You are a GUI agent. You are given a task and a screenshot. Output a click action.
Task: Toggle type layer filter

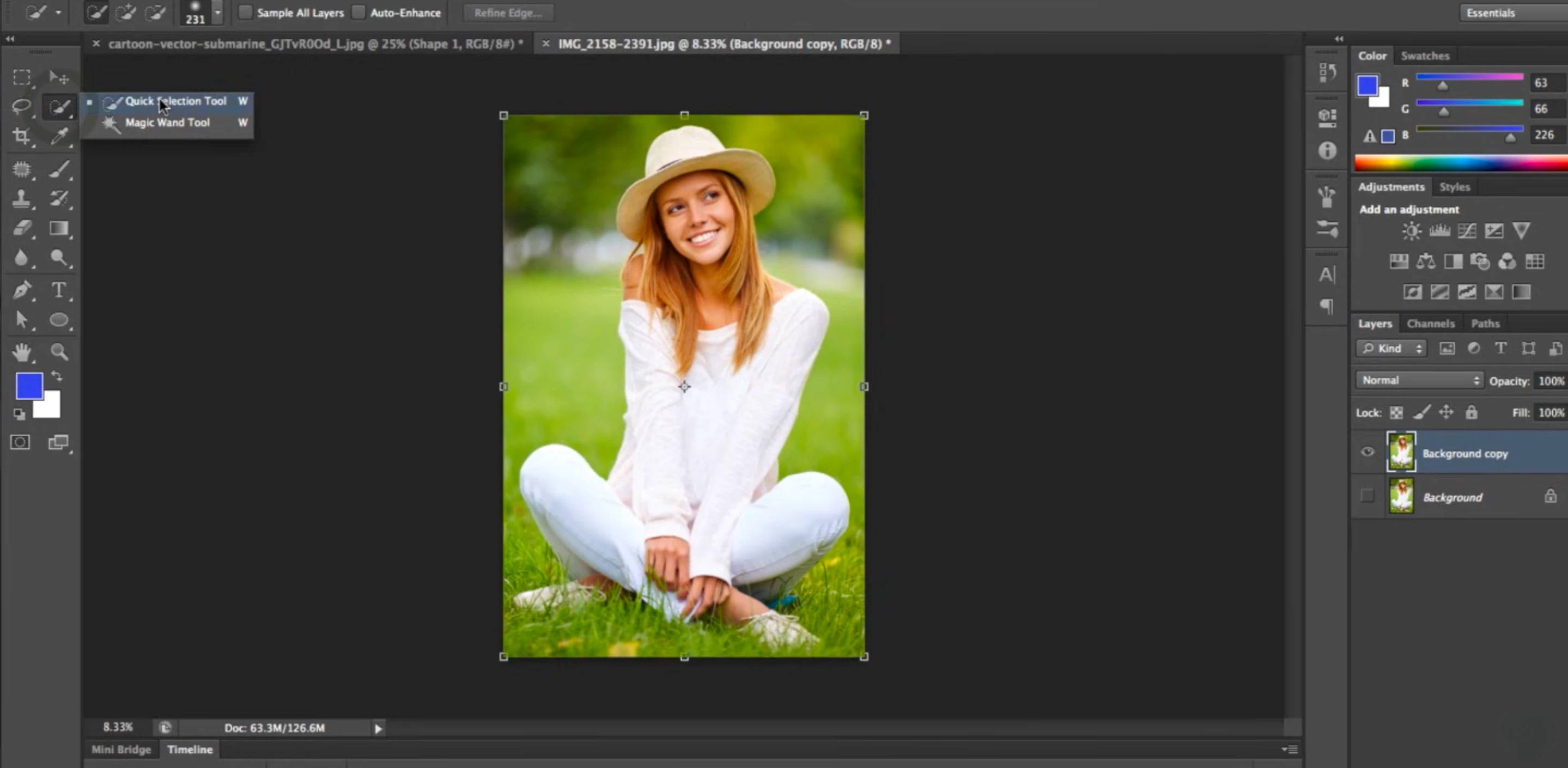tap(1501, 349)
